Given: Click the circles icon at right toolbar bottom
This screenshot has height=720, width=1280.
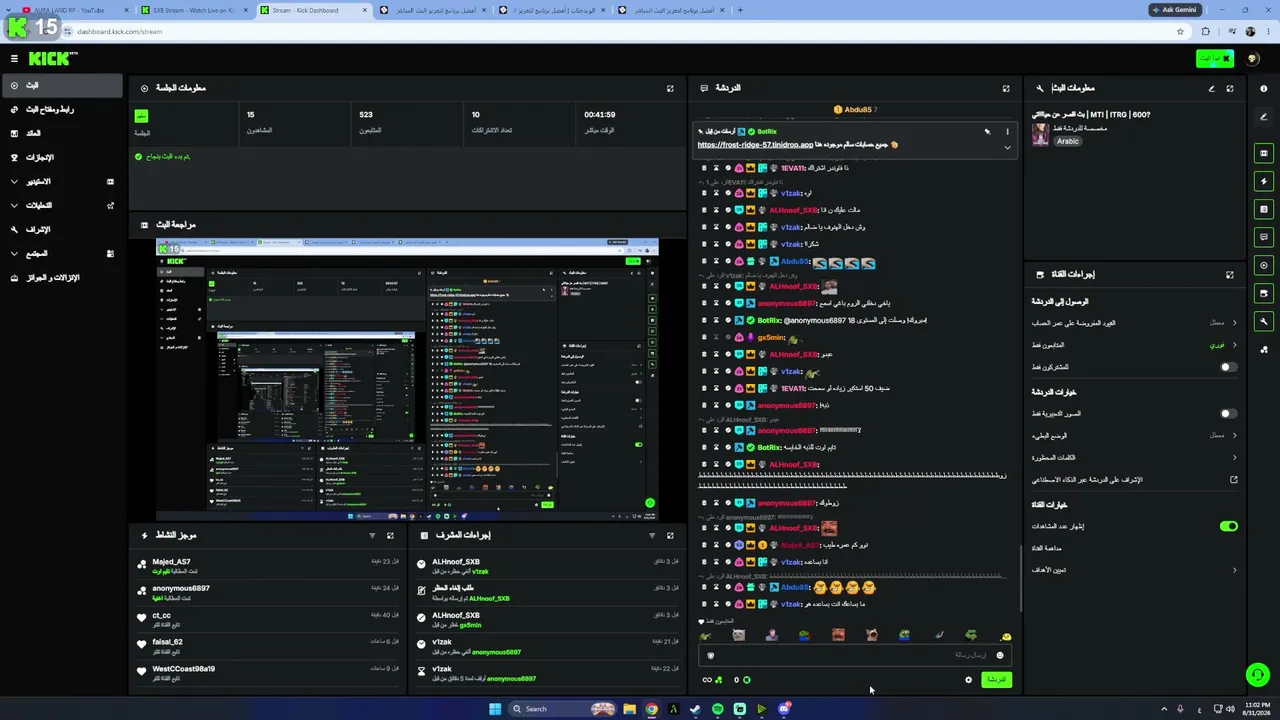Looking at the screenshot, I should 1264,349.
